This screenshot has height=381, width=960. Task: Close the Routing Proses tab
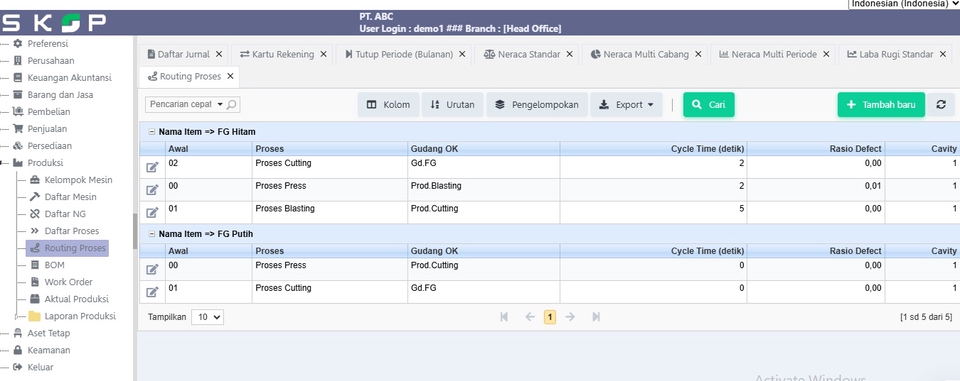(230, 76)
